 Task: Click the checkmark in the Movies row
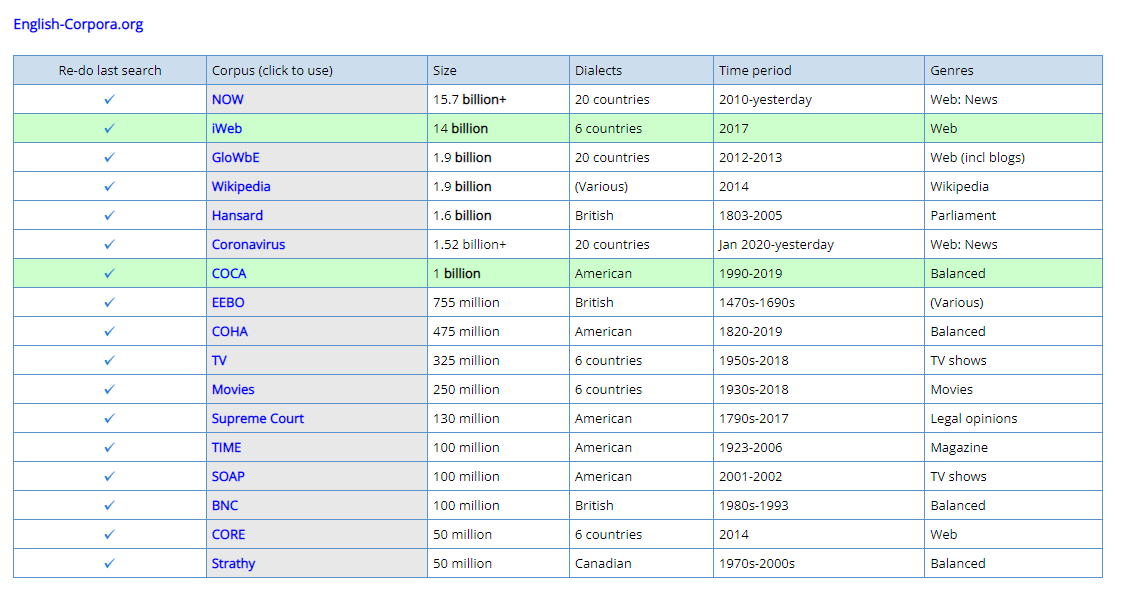[110, 390]
